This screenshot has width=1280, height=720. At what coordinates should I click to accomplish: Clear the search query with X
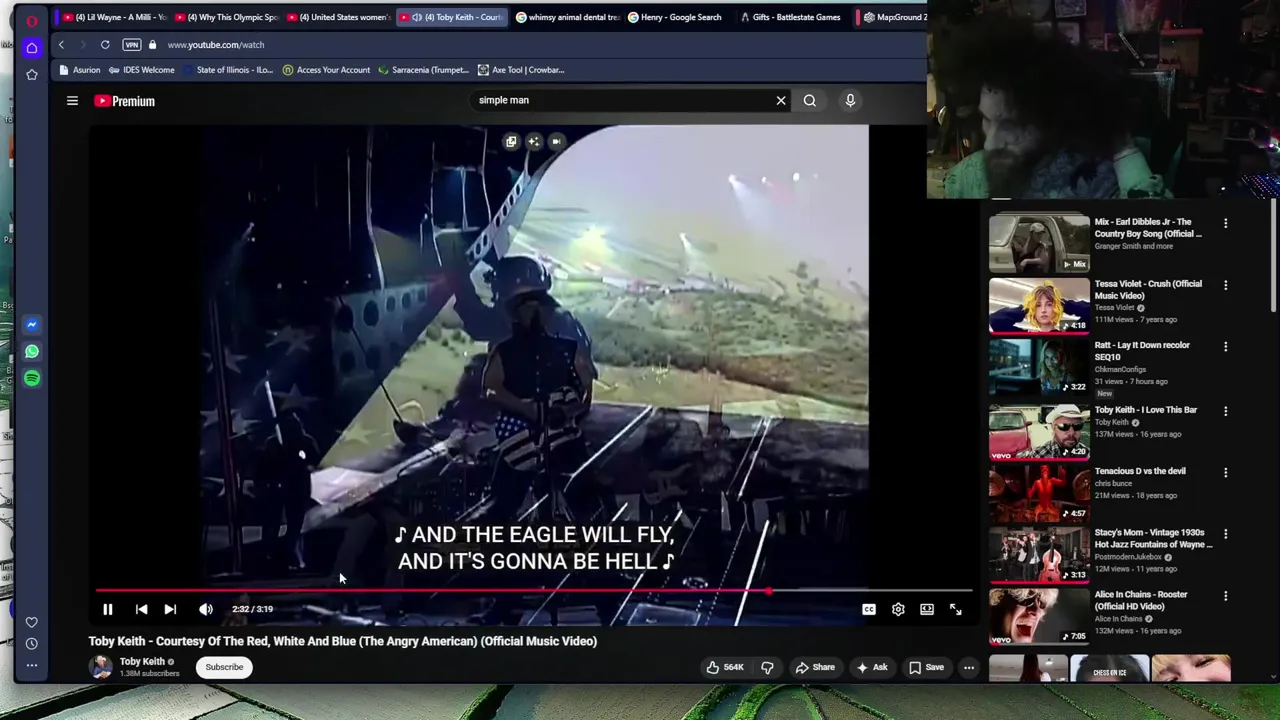tap(781, 100)
